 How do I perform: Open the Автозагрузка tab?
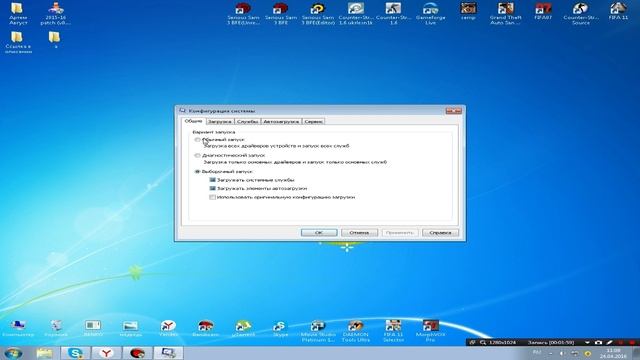click(x=281, y=122)
